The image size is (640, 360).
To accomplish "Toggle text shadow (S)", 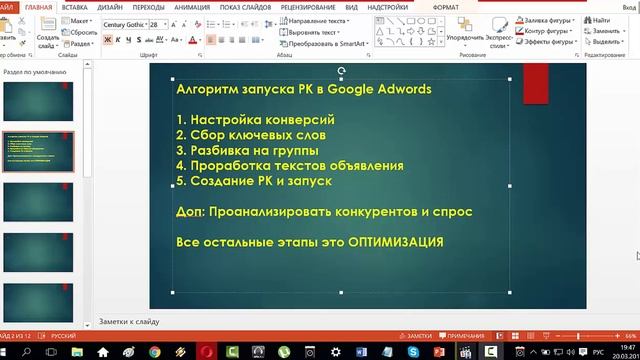I will (x=139, y=40).
